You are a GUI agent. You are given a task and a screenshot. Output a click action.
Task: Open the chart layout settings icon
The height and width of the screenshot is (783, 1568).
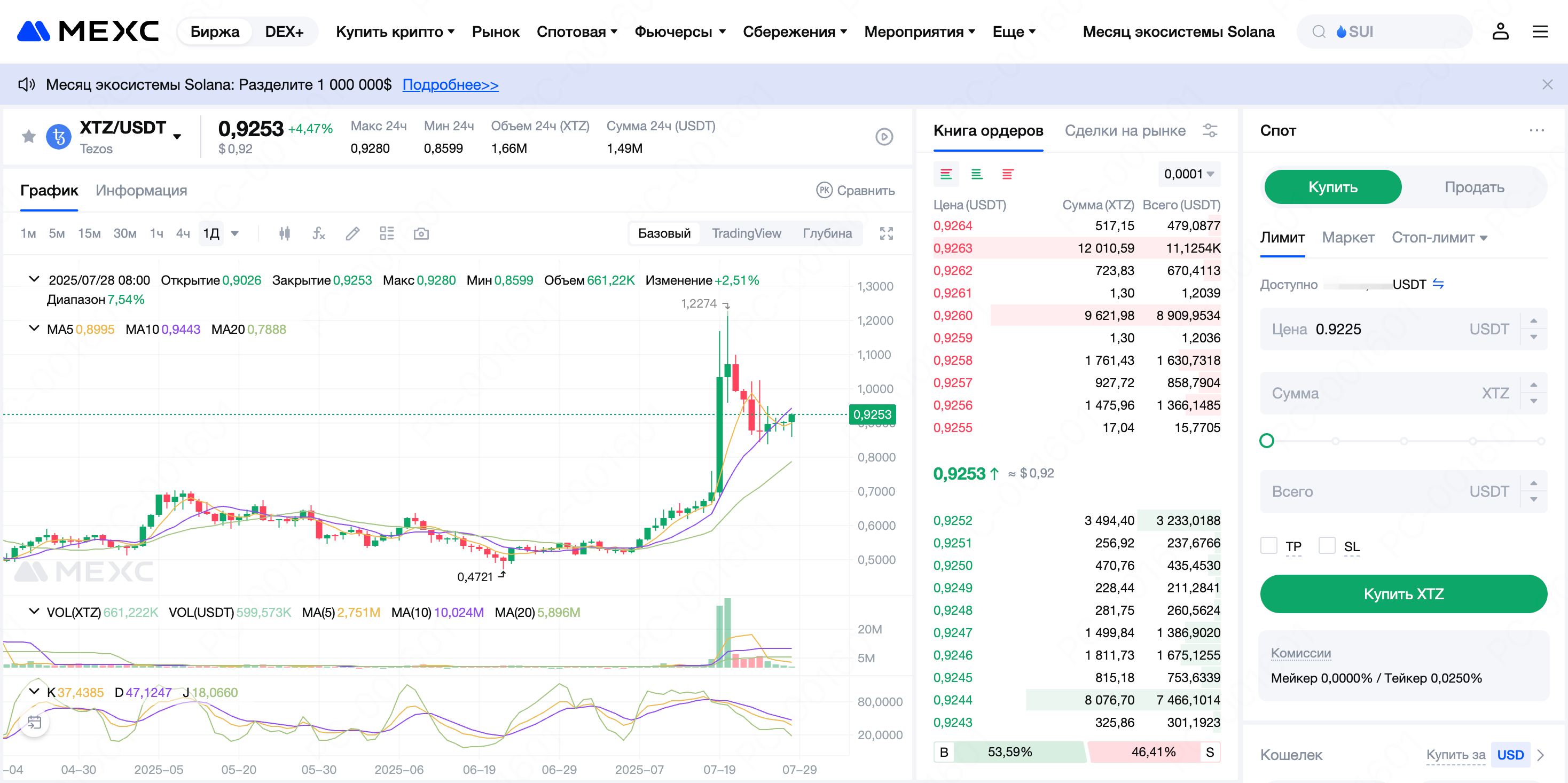[387, 233]
